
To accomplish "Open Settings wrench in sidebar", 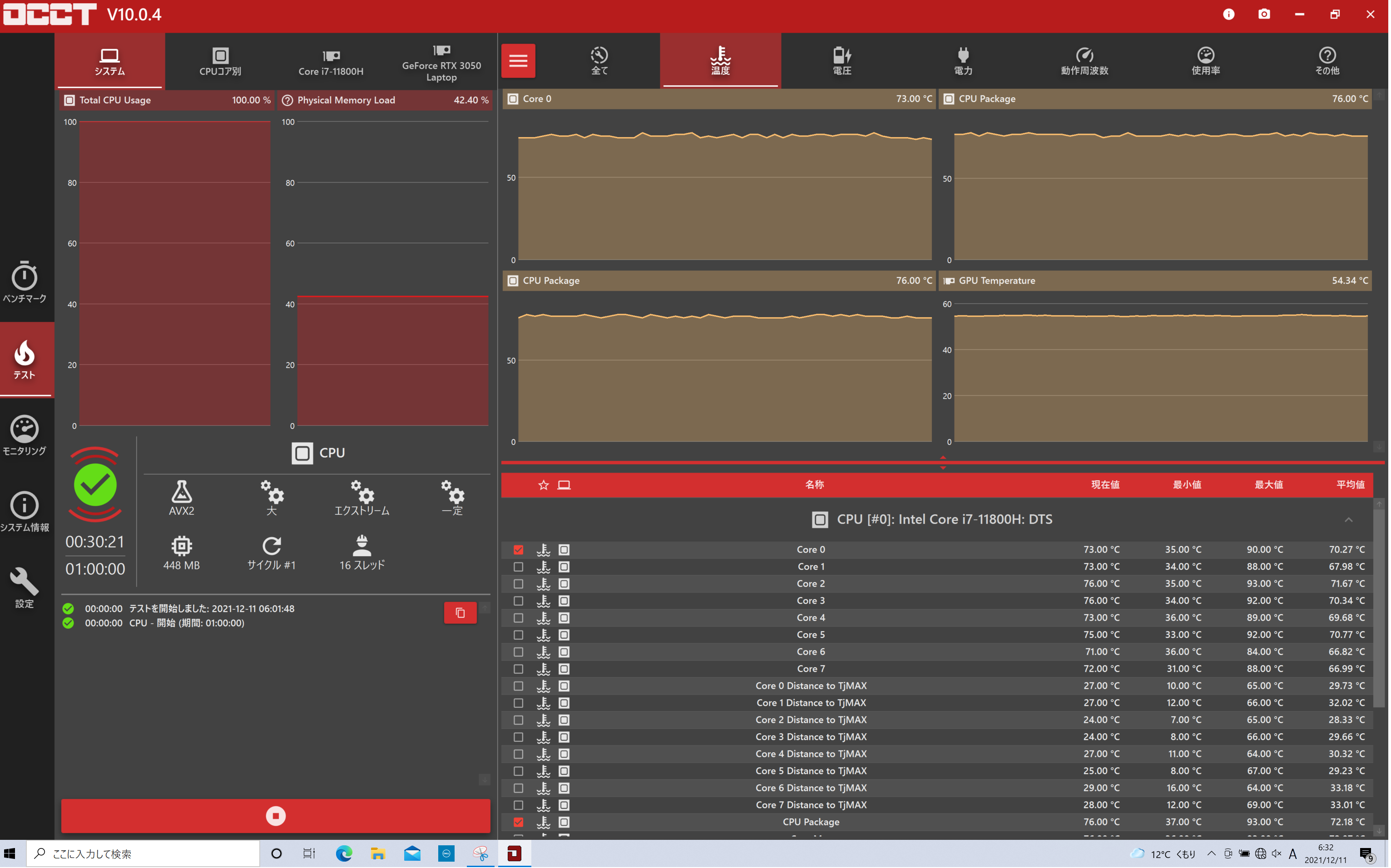I will (x=25, y=587).
